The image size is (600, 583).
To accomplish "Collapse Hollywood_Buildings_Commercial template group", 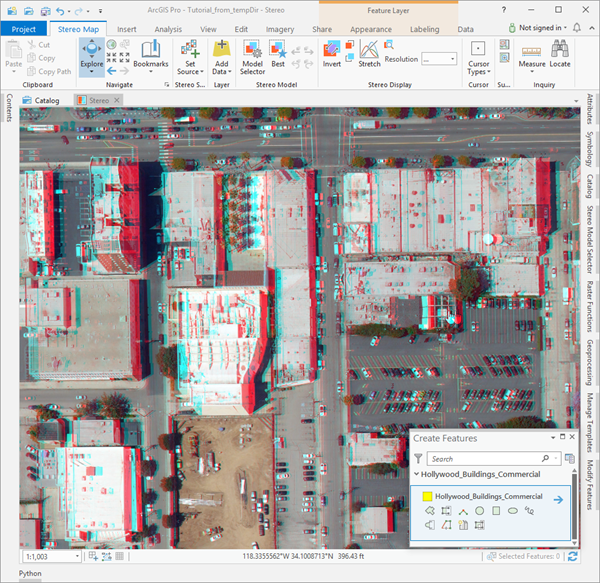I will 416,474.
